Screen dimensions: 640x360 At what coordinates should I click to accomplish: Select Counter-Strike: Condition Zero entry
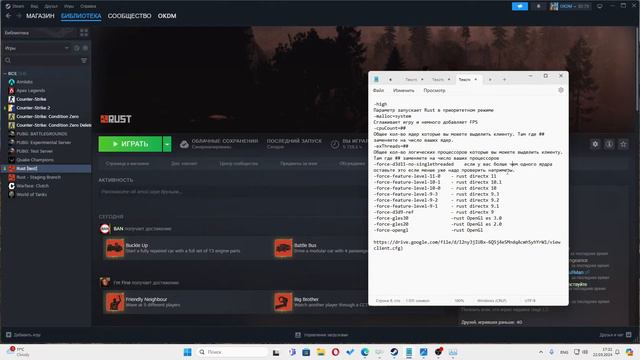pos(47,117)
